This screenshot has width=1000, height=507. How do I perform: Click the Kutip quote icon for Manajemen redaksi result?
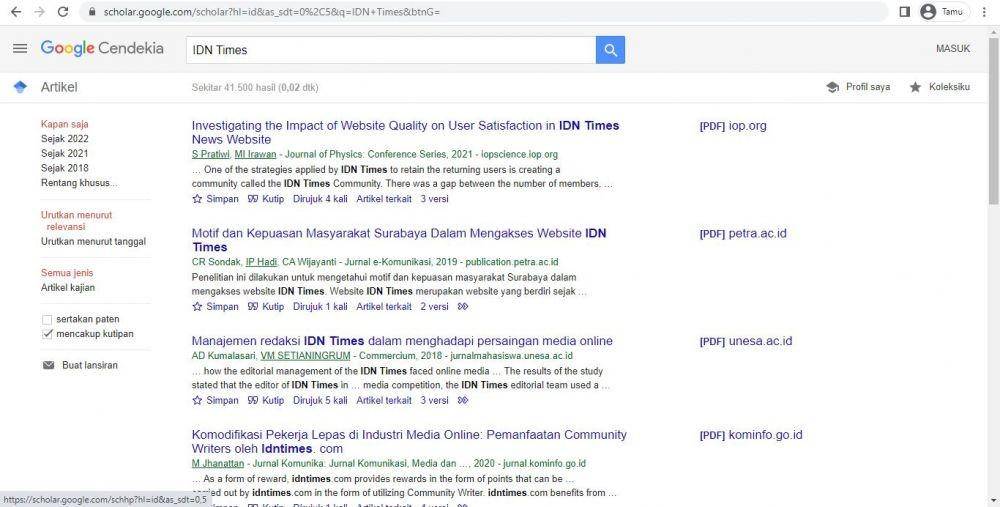tap(253, 400)
